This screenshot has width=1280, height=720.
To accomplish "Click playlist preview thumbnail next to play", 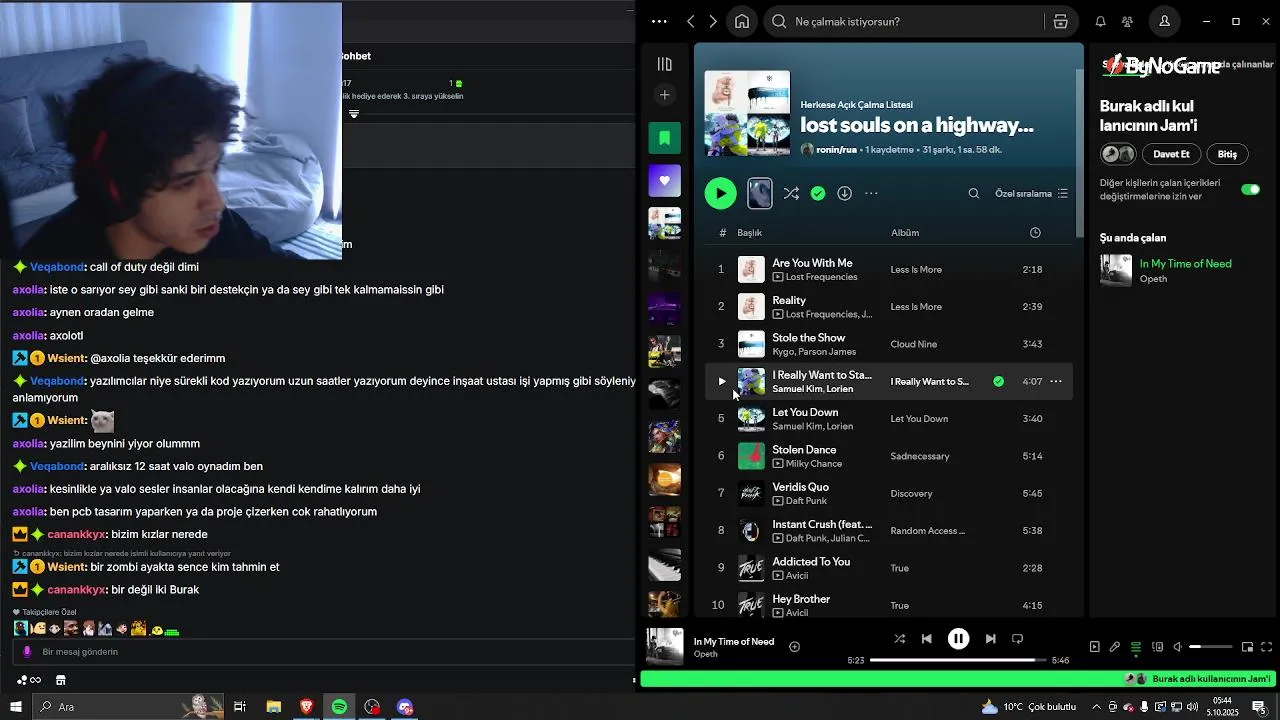I will pyautogui.click(x=760, y=193).
